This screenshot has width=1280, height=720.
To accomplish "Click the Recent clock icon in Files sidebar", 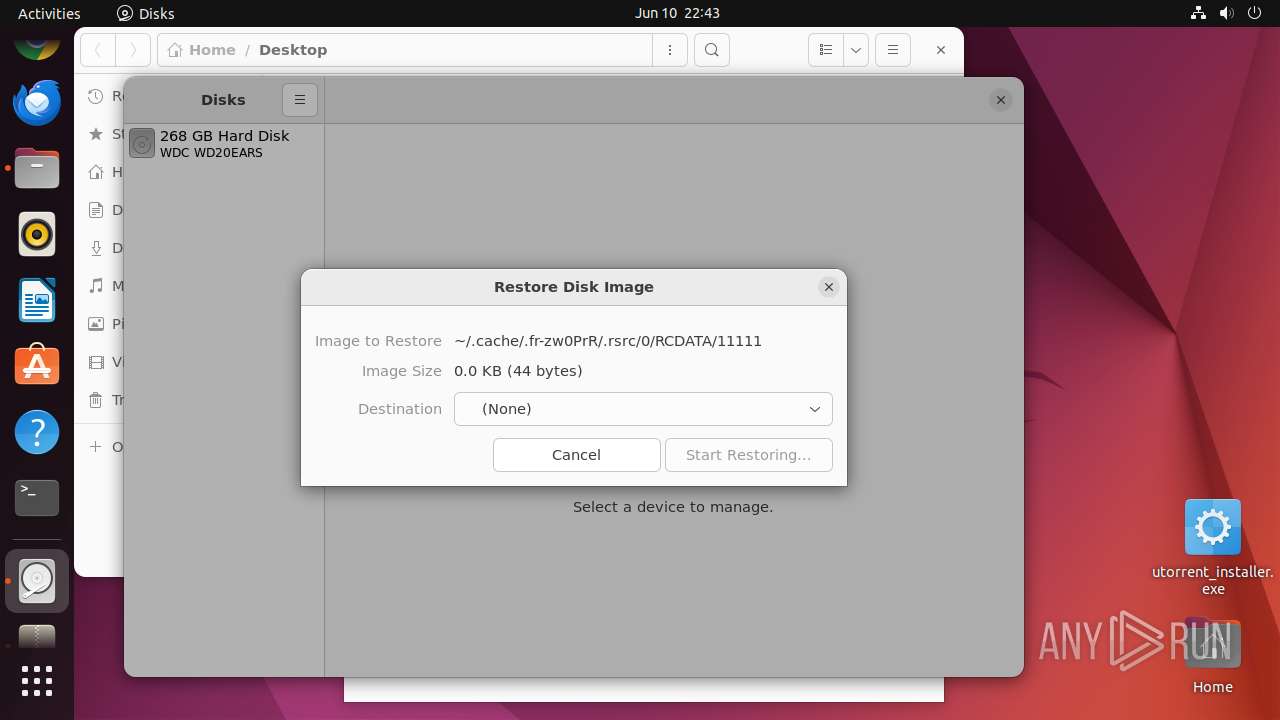I will [x=96, y=96].
